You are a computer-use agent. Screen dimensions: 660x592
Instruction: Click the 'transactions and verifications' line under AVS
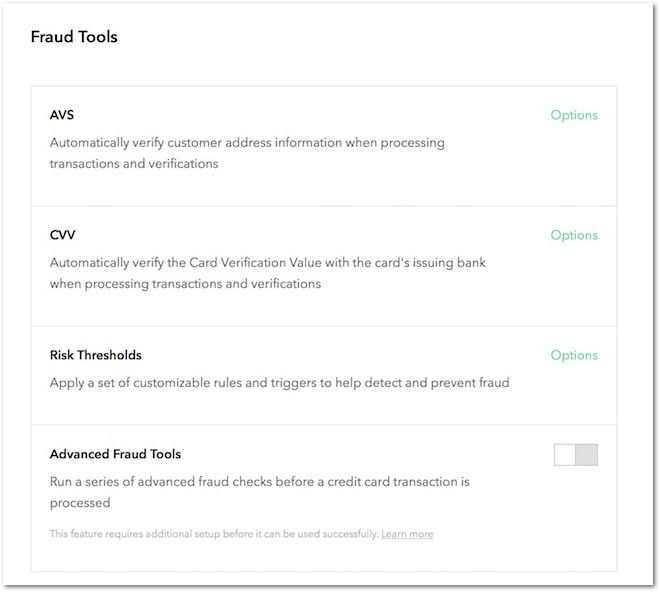134,163
